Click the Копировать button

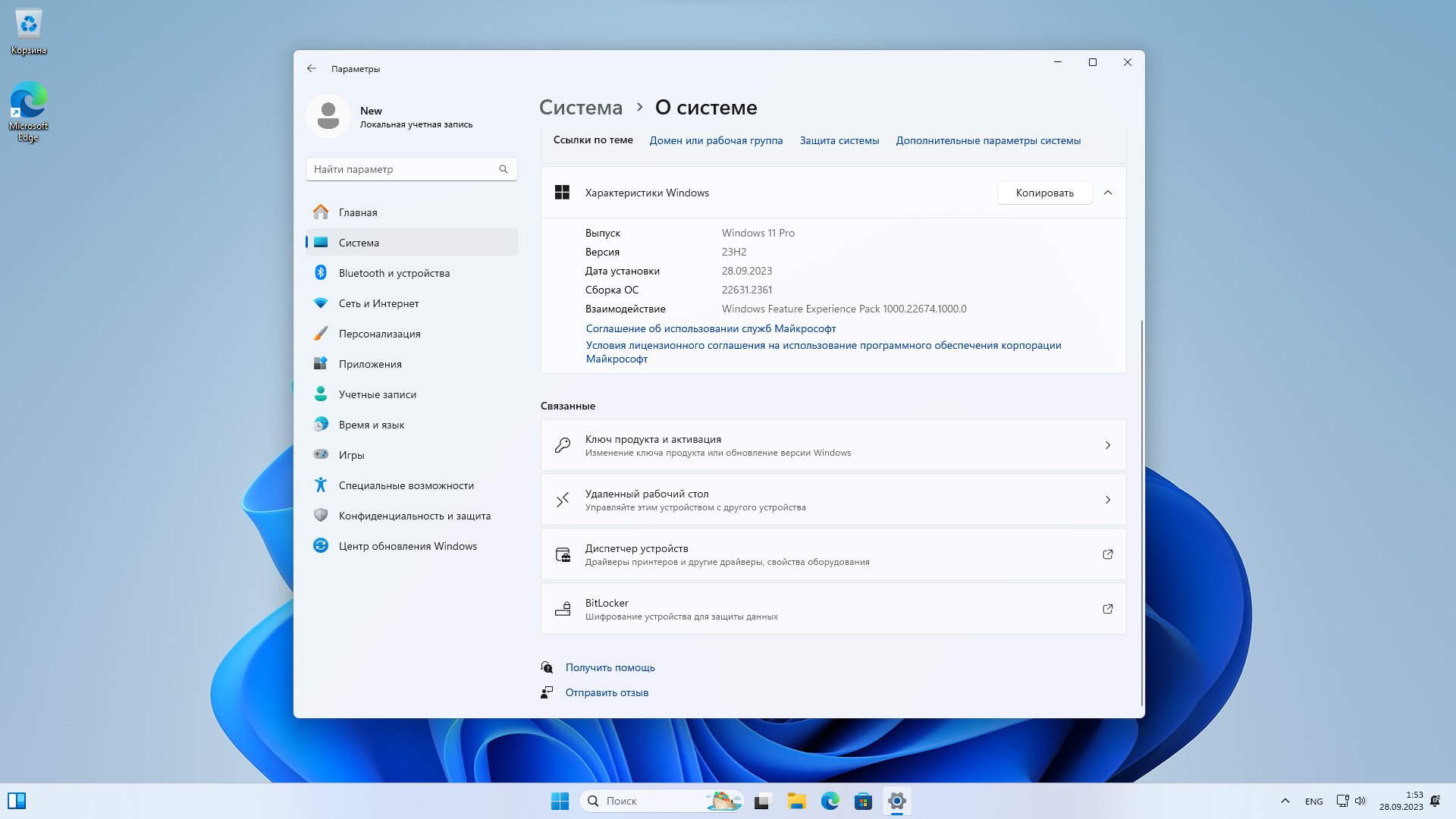click(x=1044, y=193)
